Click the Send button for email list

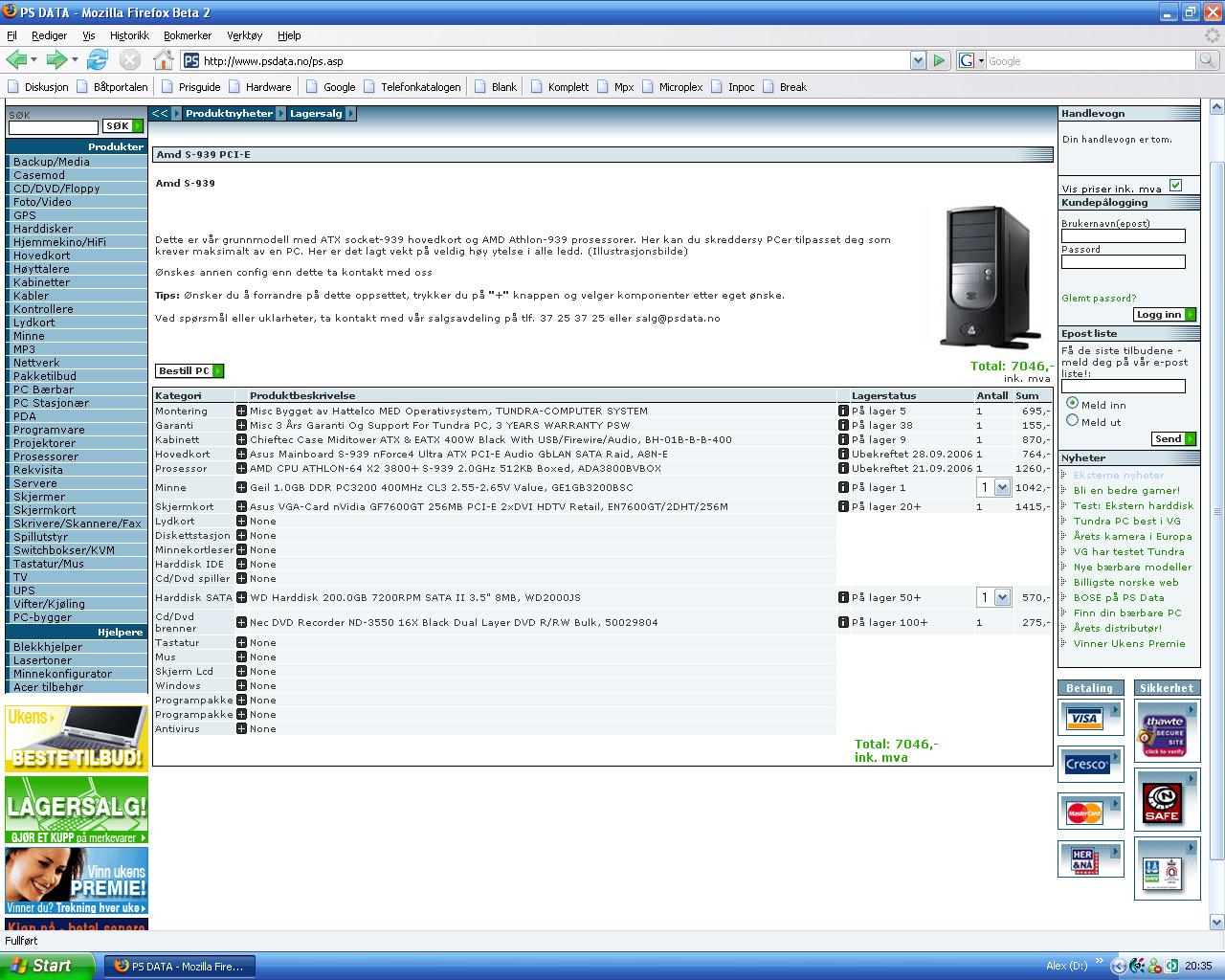[1173, 438]
